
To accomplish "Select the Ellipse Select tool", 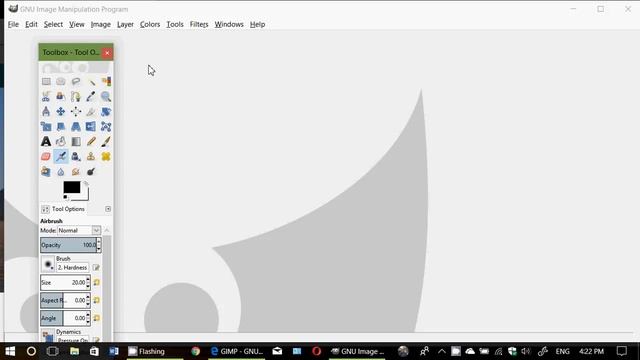I will coord(61,82).
